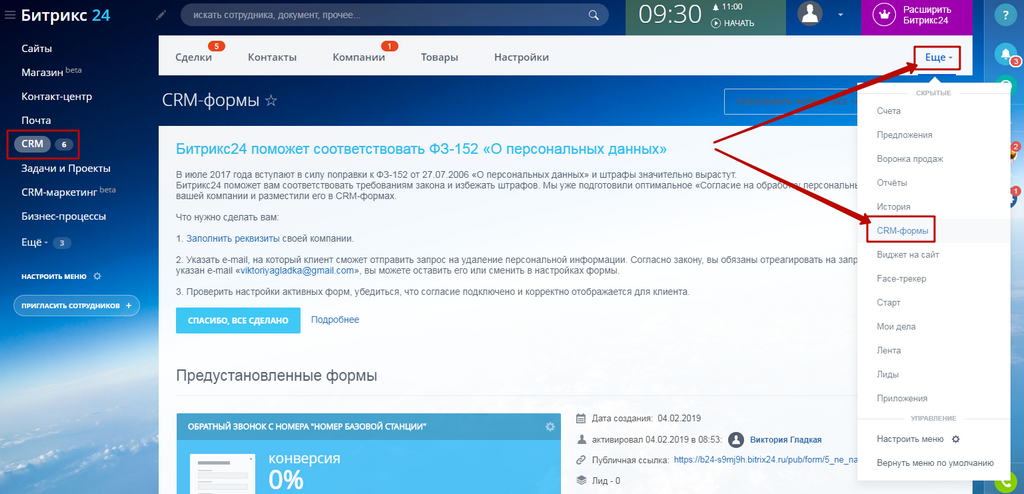Click the gear icon in dropdown Настроить меню
This screenshot has width=1024, height=494.
pos(956,439)
